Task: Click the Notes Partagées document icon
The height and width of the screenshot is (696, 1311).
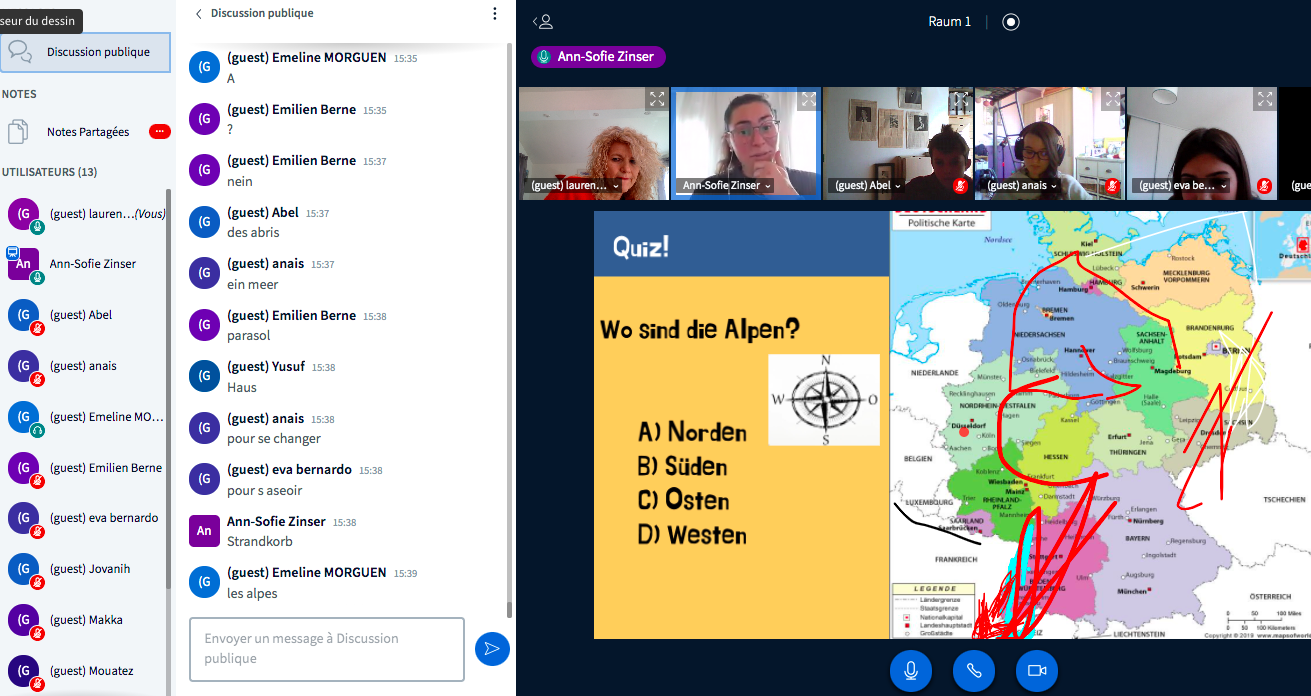Action: point(18,132)
